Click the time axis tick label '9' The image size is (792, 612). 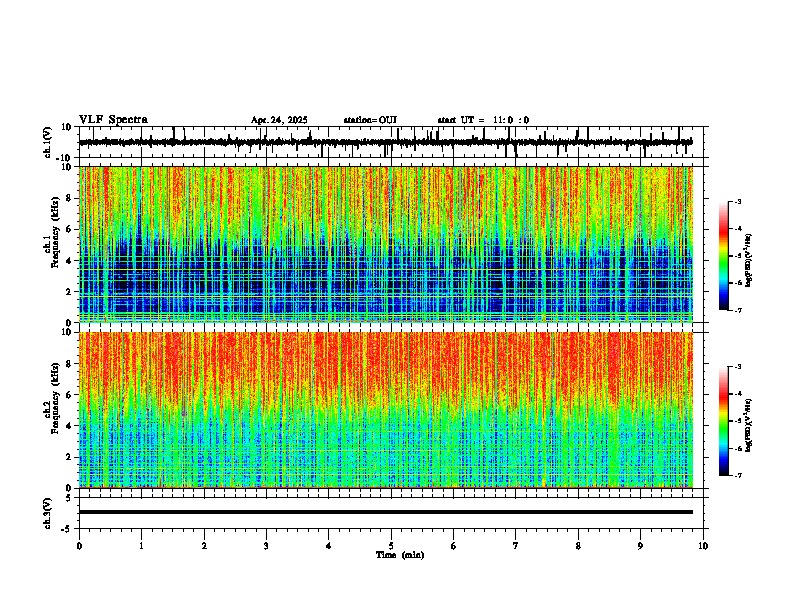pos(640,546)
